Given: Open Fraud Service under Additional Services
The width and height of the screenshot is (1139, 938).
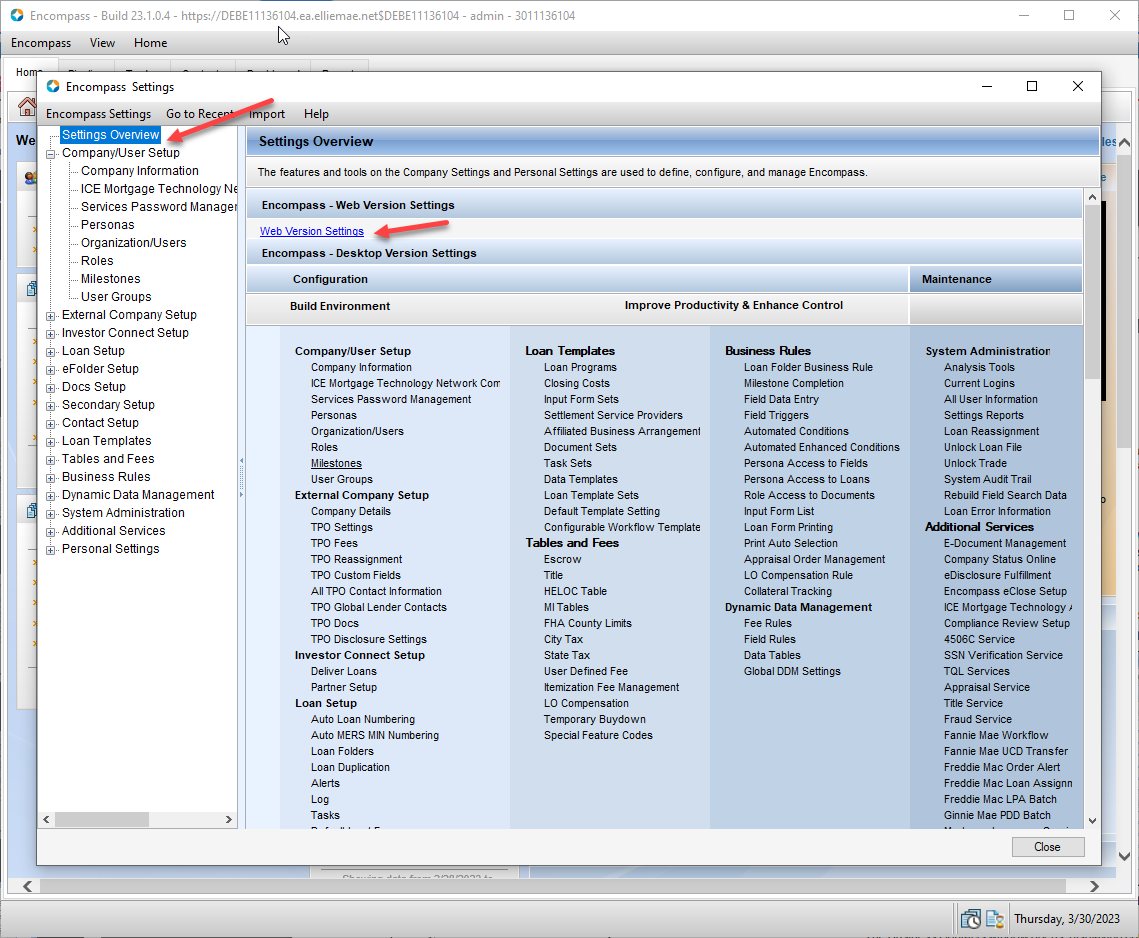Looking at the screenshot, I should coord(977,719).
